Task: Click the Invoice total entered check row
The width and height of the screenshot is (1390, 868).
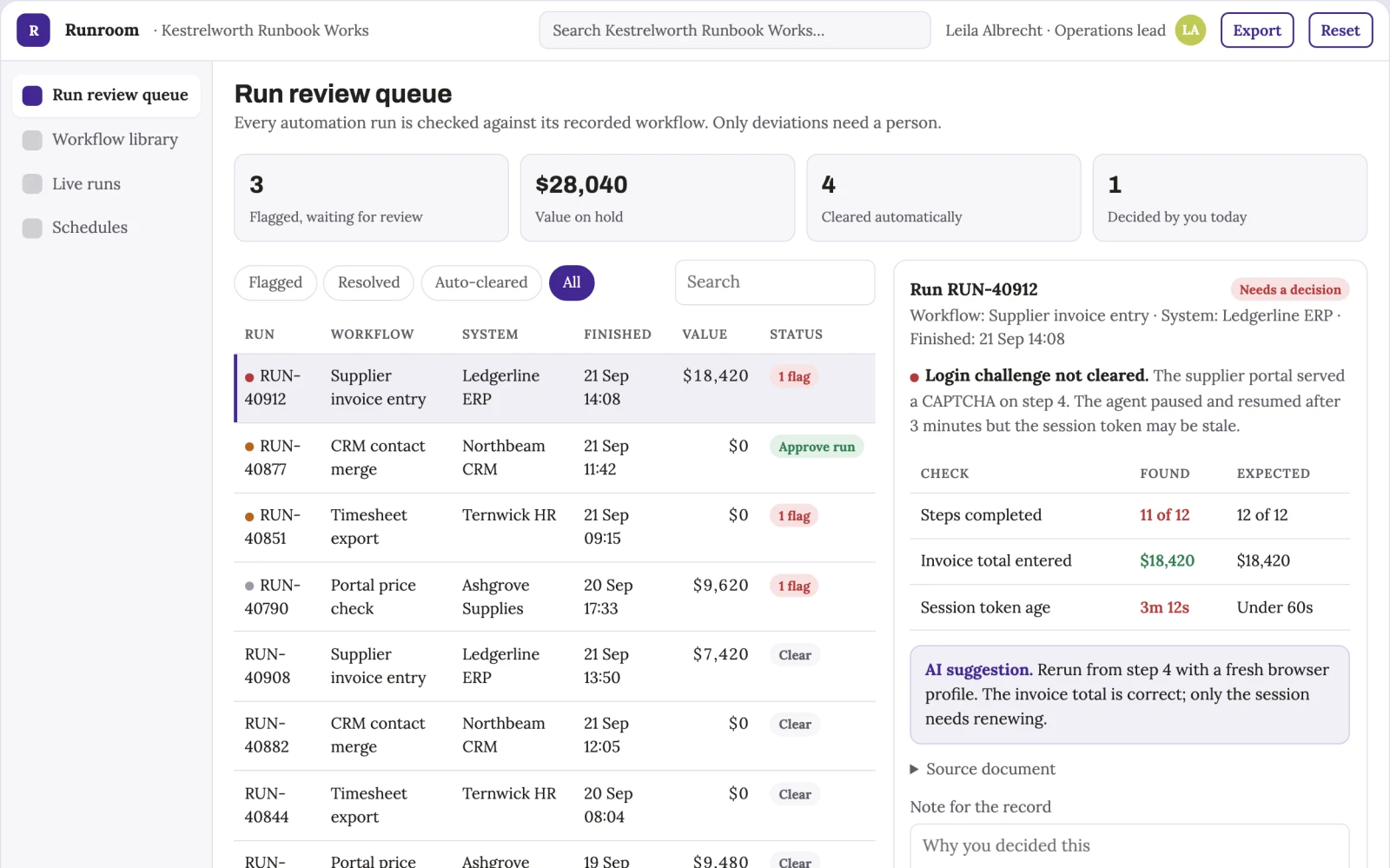Action: [1129, 561]
